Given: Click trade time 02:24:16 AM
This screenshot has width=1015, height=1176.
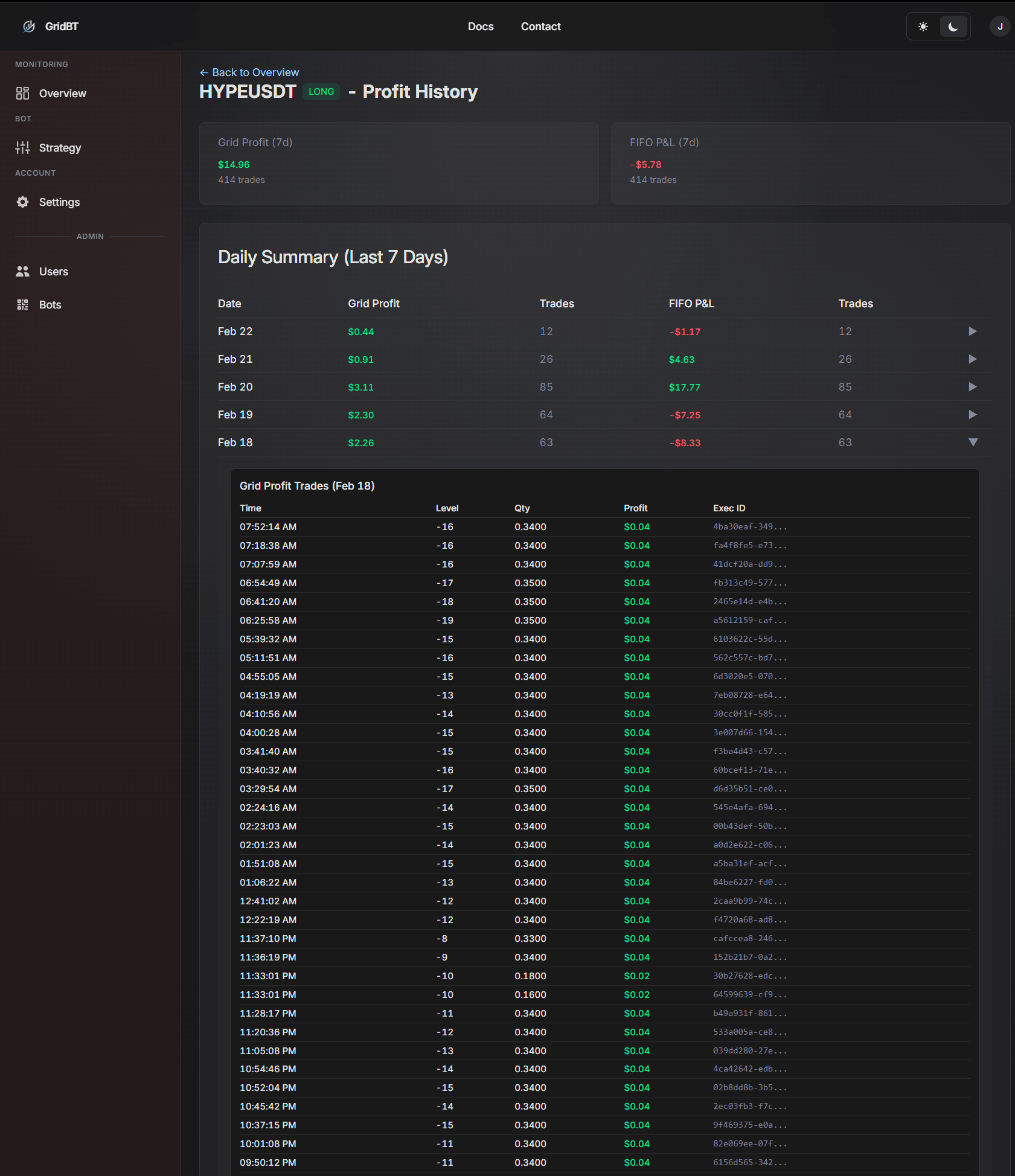Looking at the screenshot, I should point(268,807).
